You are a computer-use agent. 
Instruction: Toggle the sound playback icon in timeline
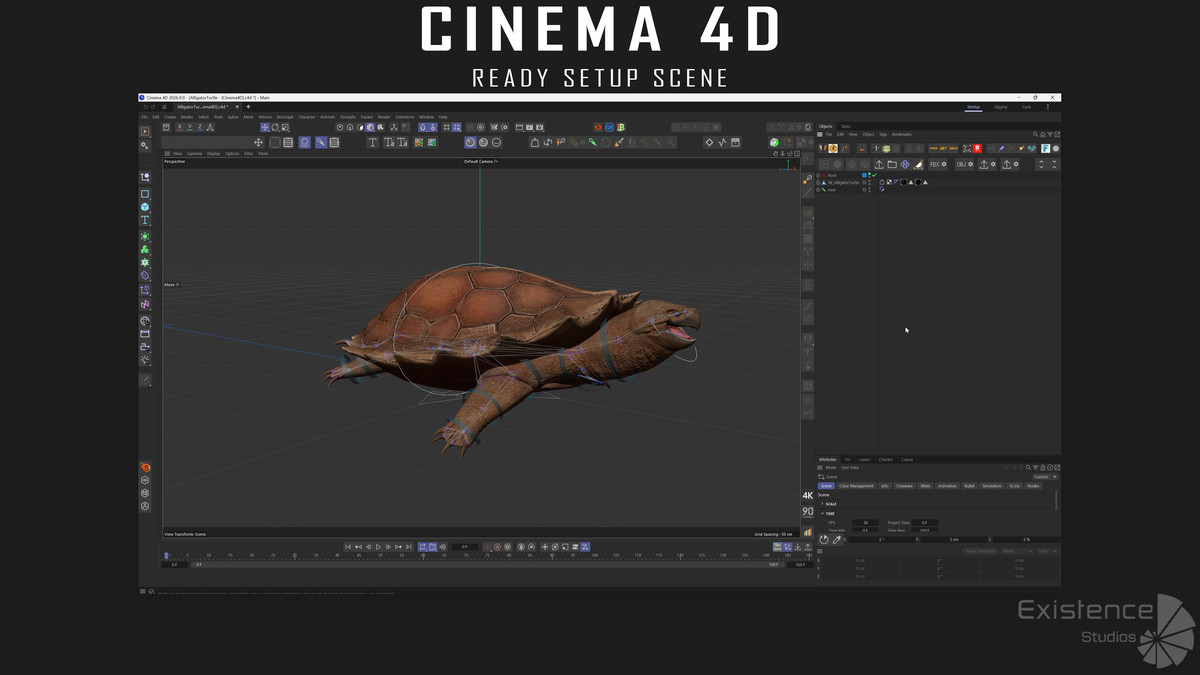(x=443, y=547)
